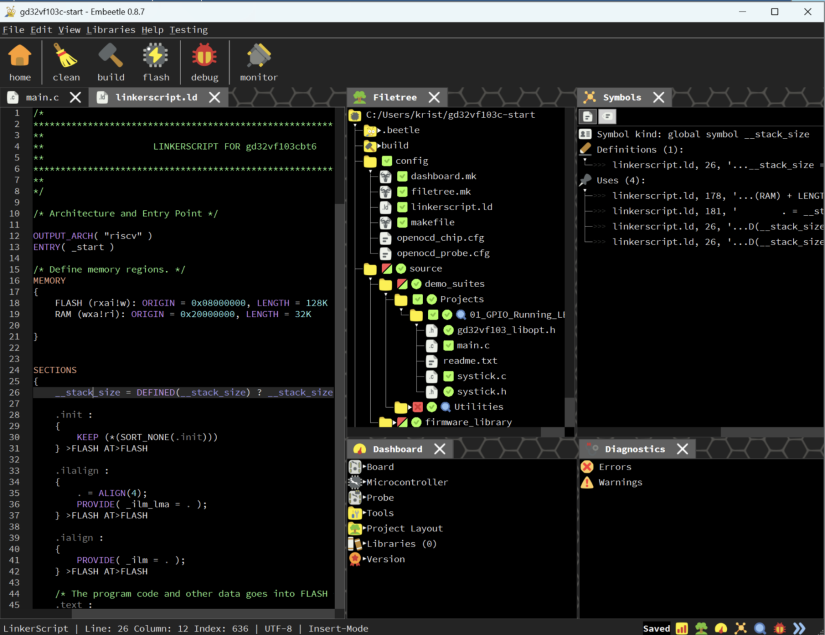Viewport: 825px width, 635px height.
Task: Click the chart icon next to Saved
Action: click(x=681, y=628)
